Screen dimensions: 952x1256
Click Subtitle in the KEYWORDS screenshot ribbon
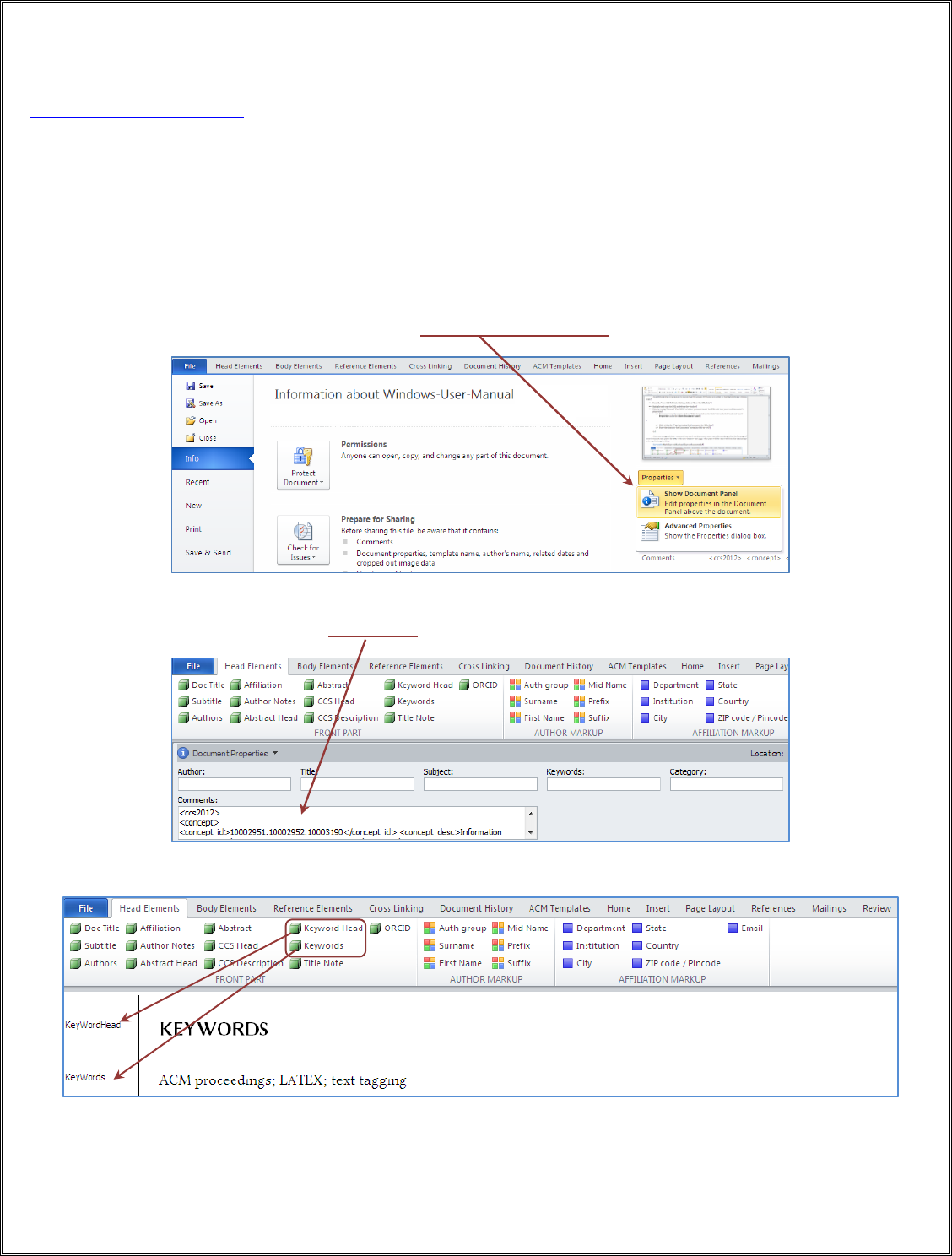94,946
